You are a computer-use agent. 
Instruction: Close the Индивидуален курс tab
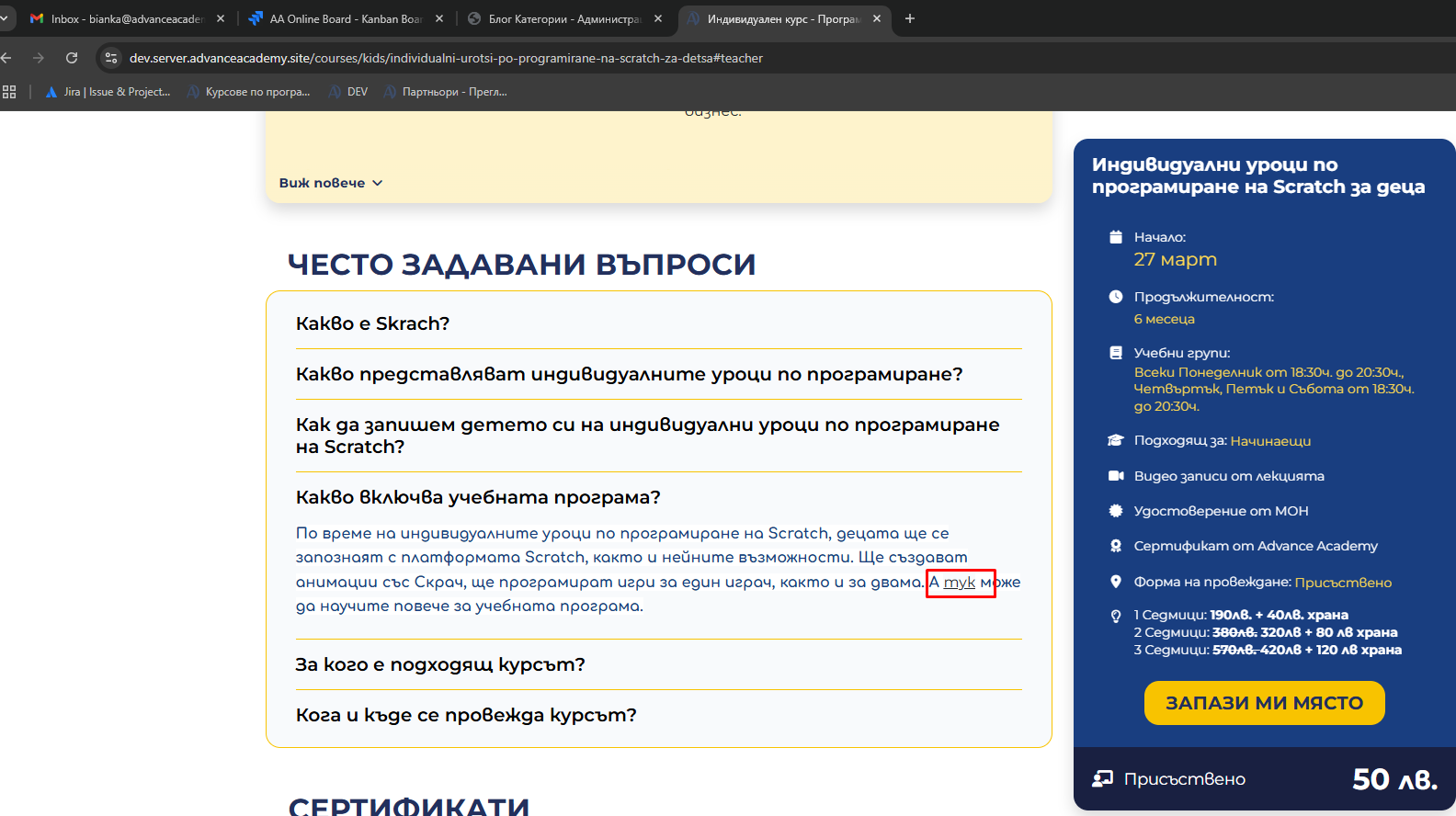877,18
